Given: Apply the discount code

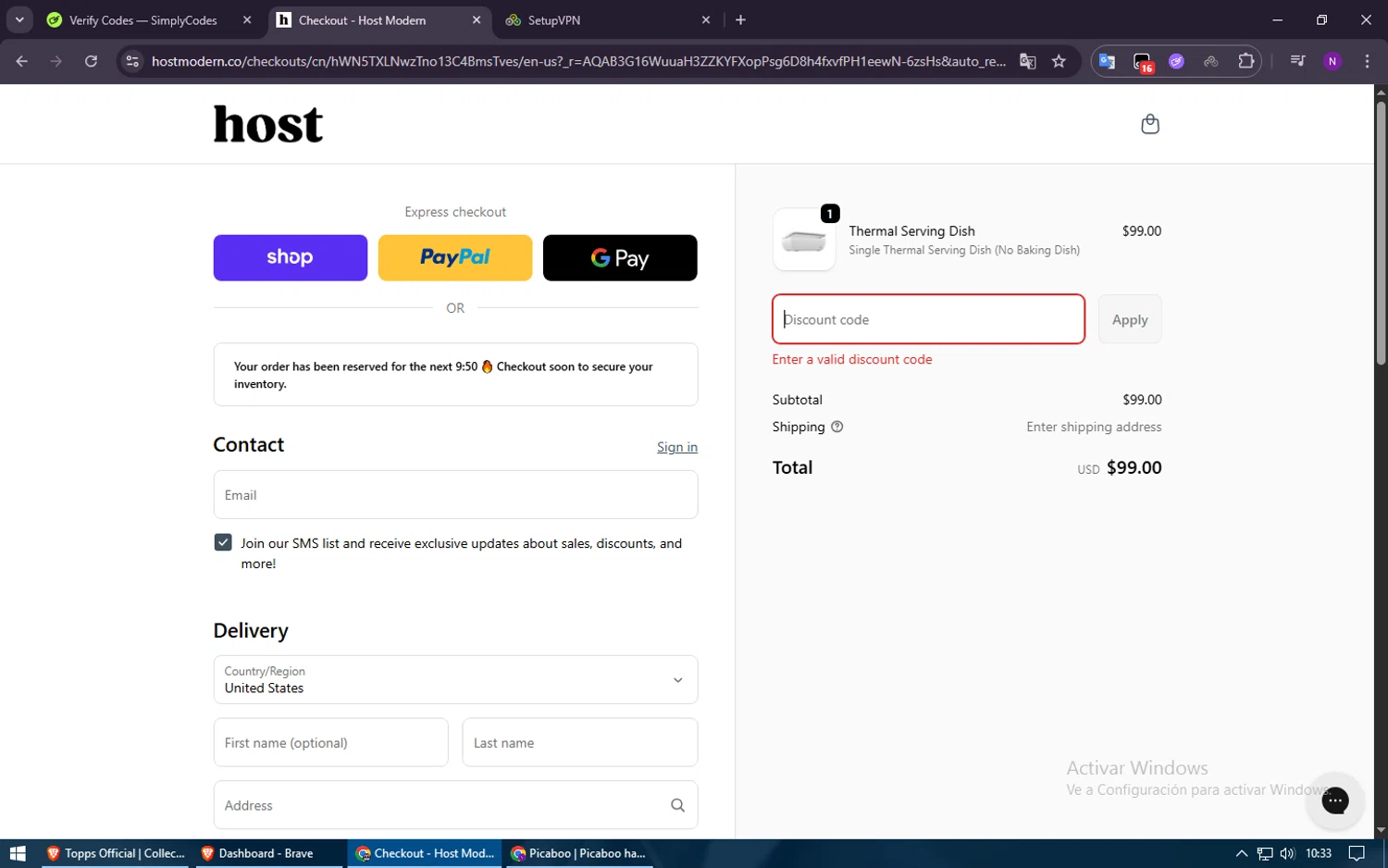Looking at the screenshot, I should 1130,319.
